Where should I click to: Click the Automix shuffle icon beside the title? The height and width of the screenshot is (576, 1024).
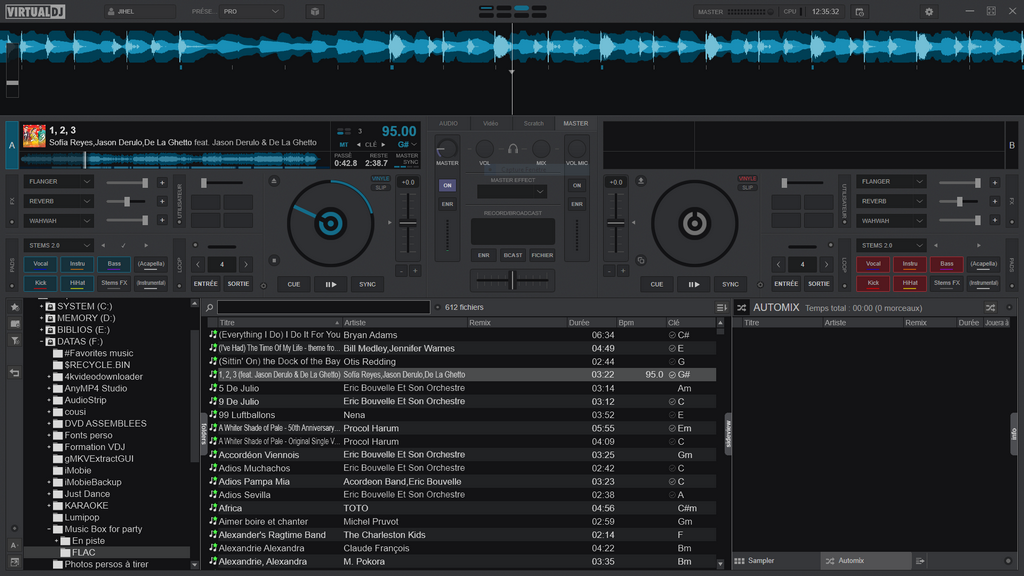(x=741, y=308)
